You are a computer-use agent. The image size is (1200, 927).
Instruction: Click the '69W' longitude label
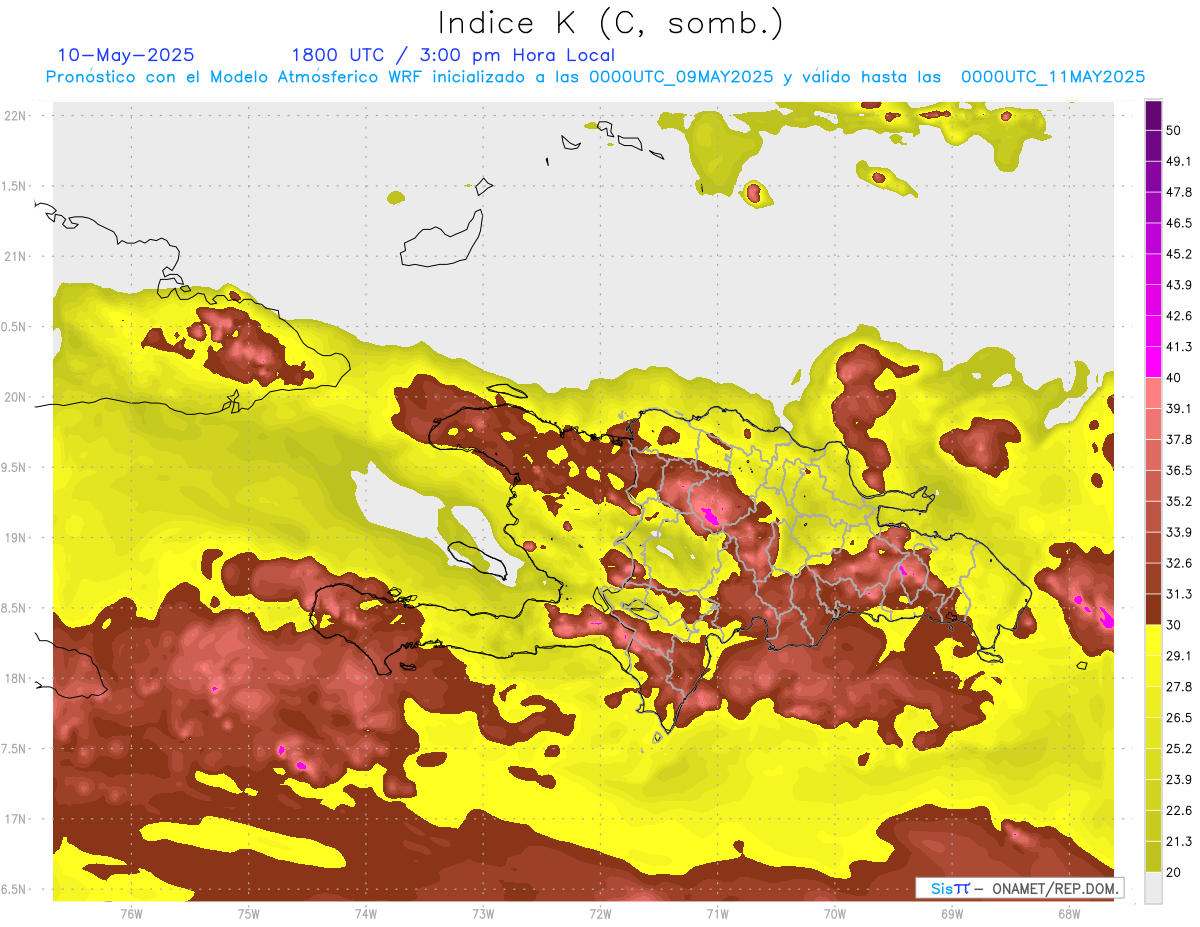952,914
